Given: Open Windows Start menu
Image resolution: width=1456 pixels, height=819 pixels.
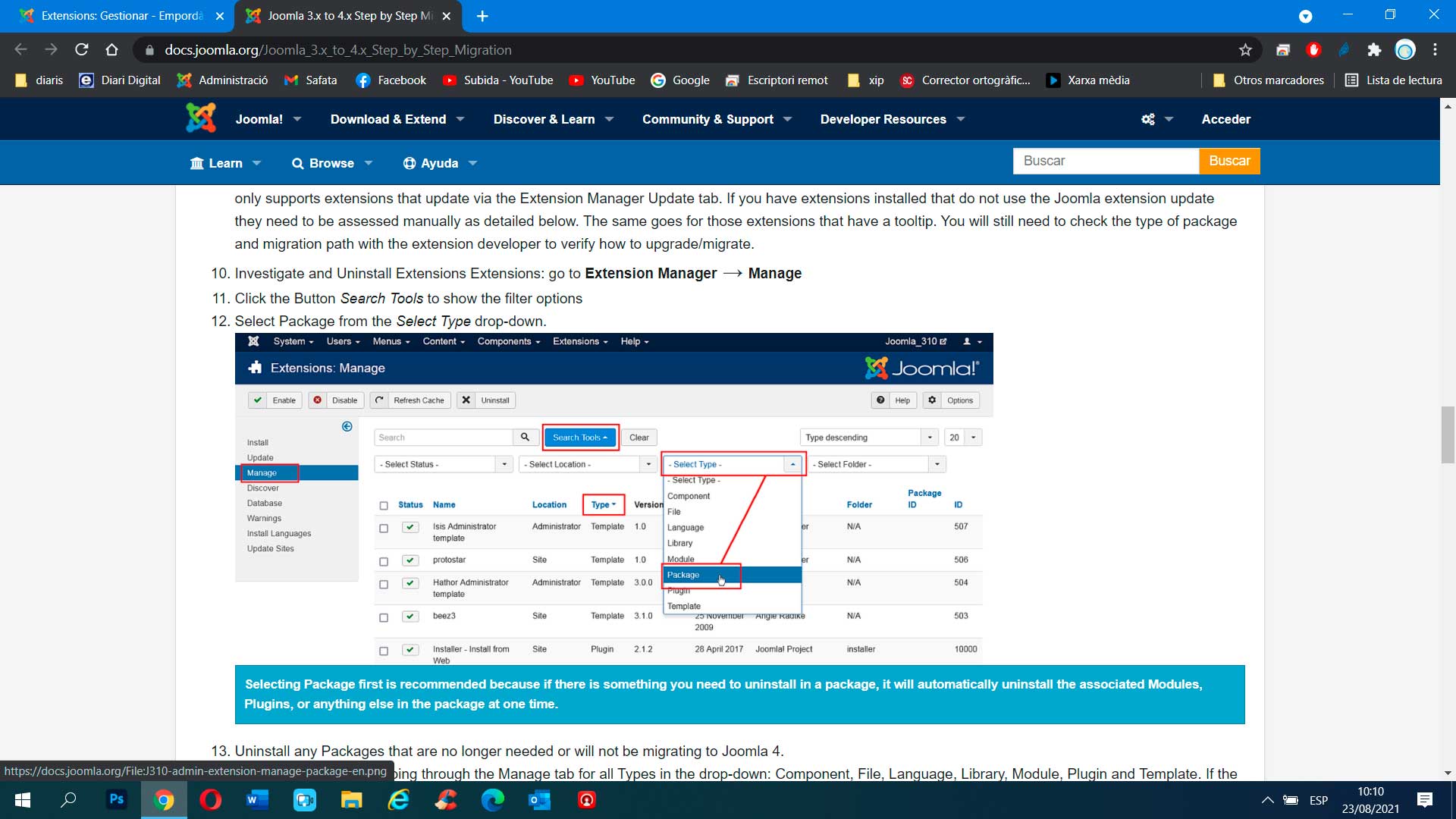Looking at the screenshot, I should pos(23,800).
